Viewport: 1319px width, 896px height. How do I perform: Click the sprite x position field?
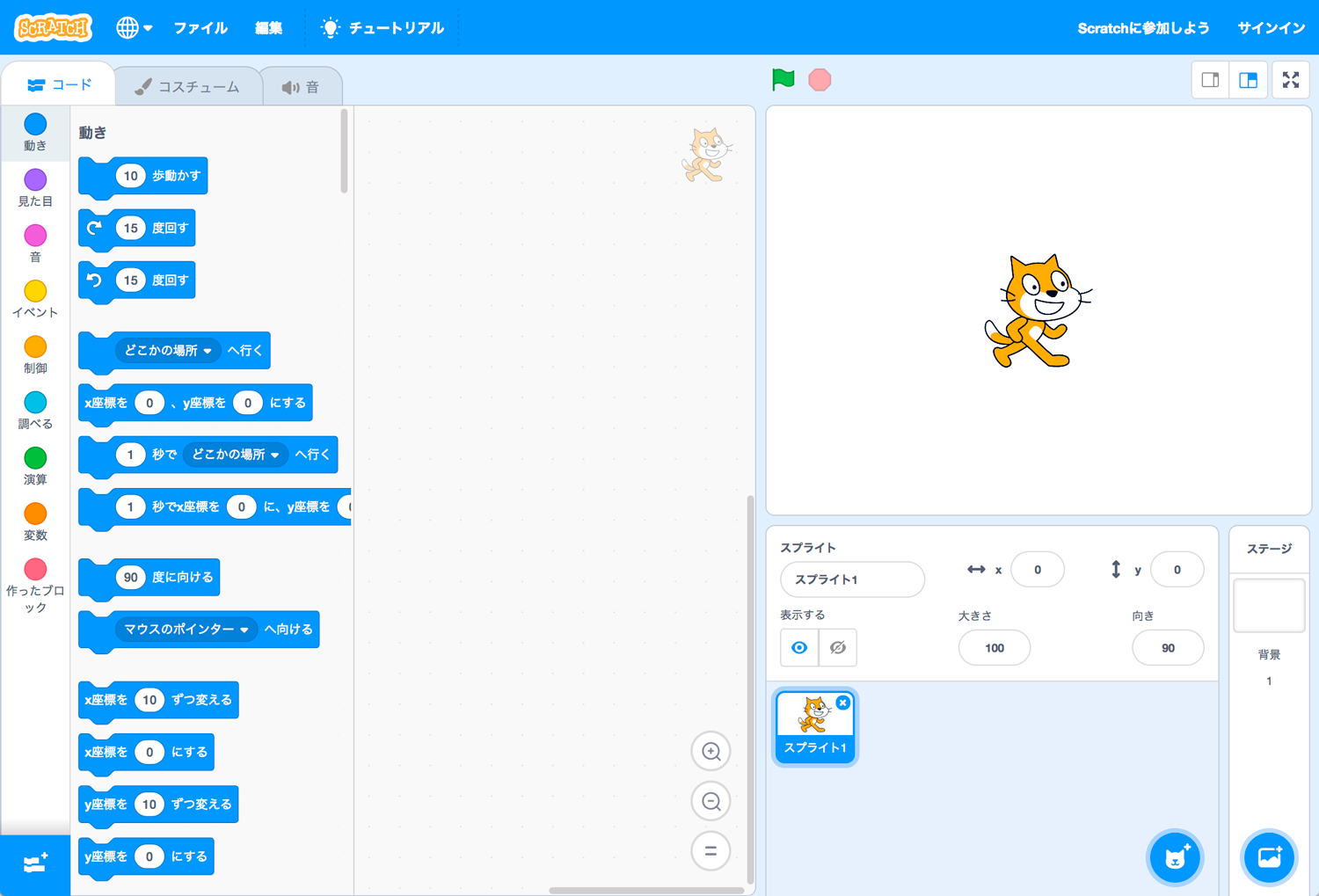[x=1038, y=570]
